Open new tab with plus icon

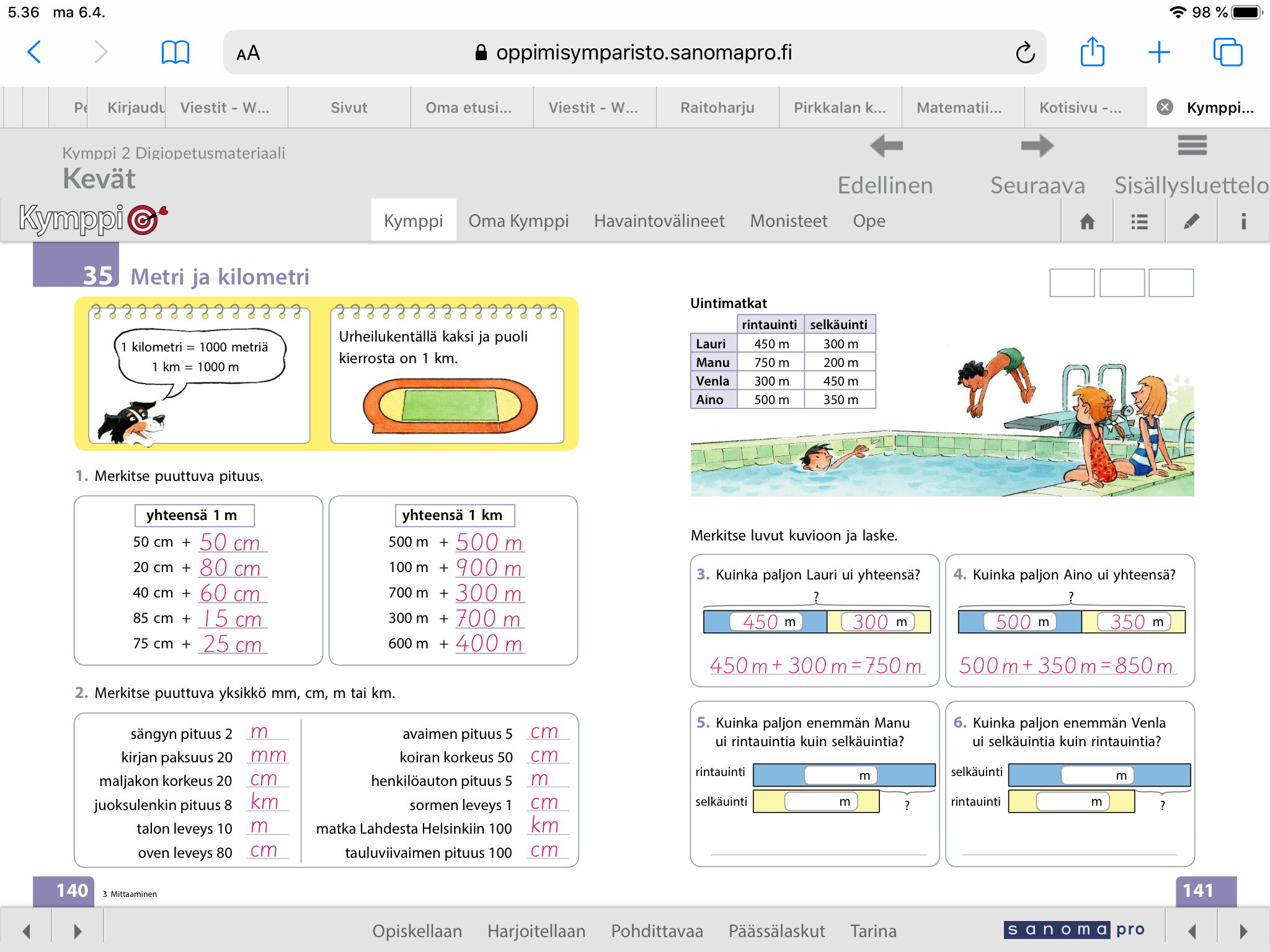click(1158, 52)
